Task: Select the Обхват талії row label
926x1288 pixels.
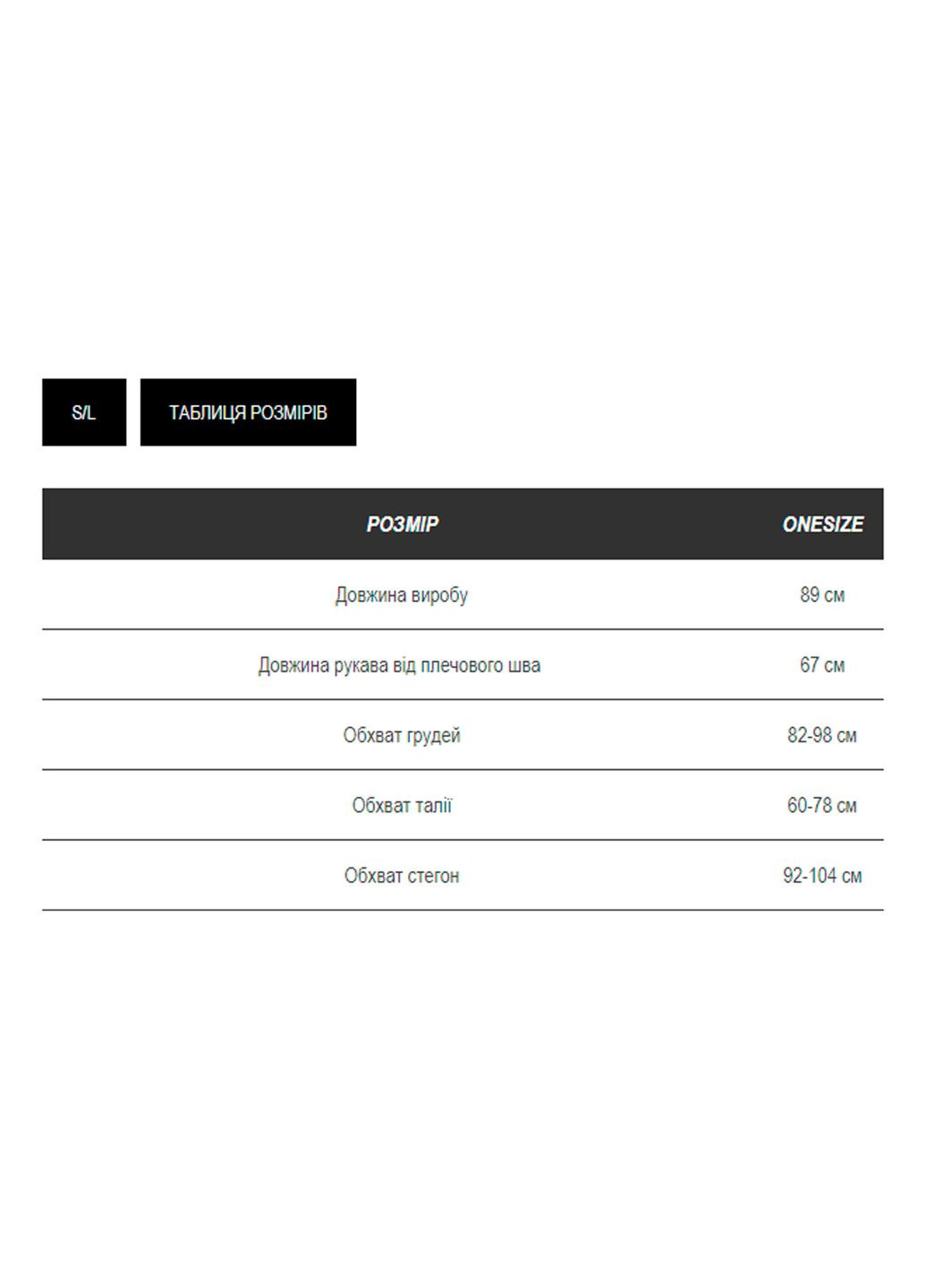Action: pos(402,806)
